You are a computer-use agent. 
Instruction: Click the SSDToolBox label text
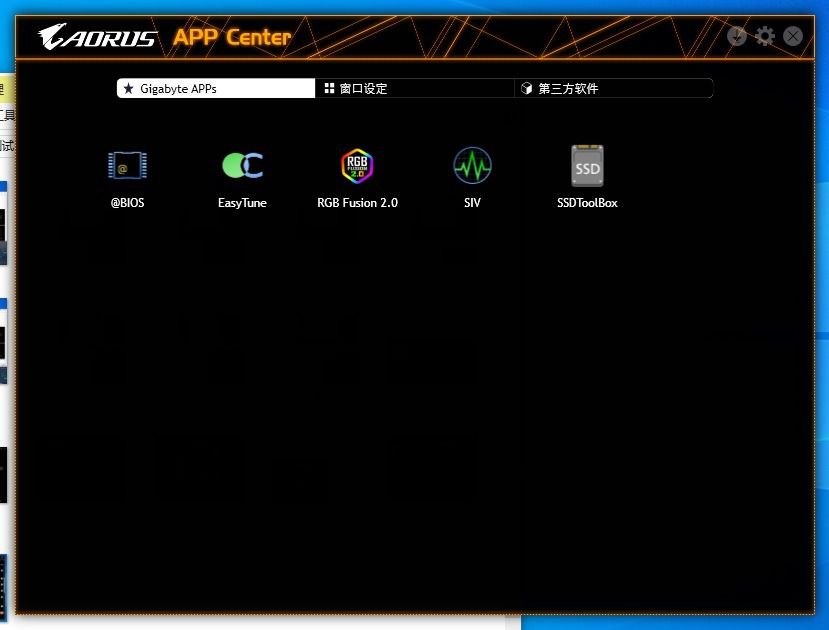[586, 202]
